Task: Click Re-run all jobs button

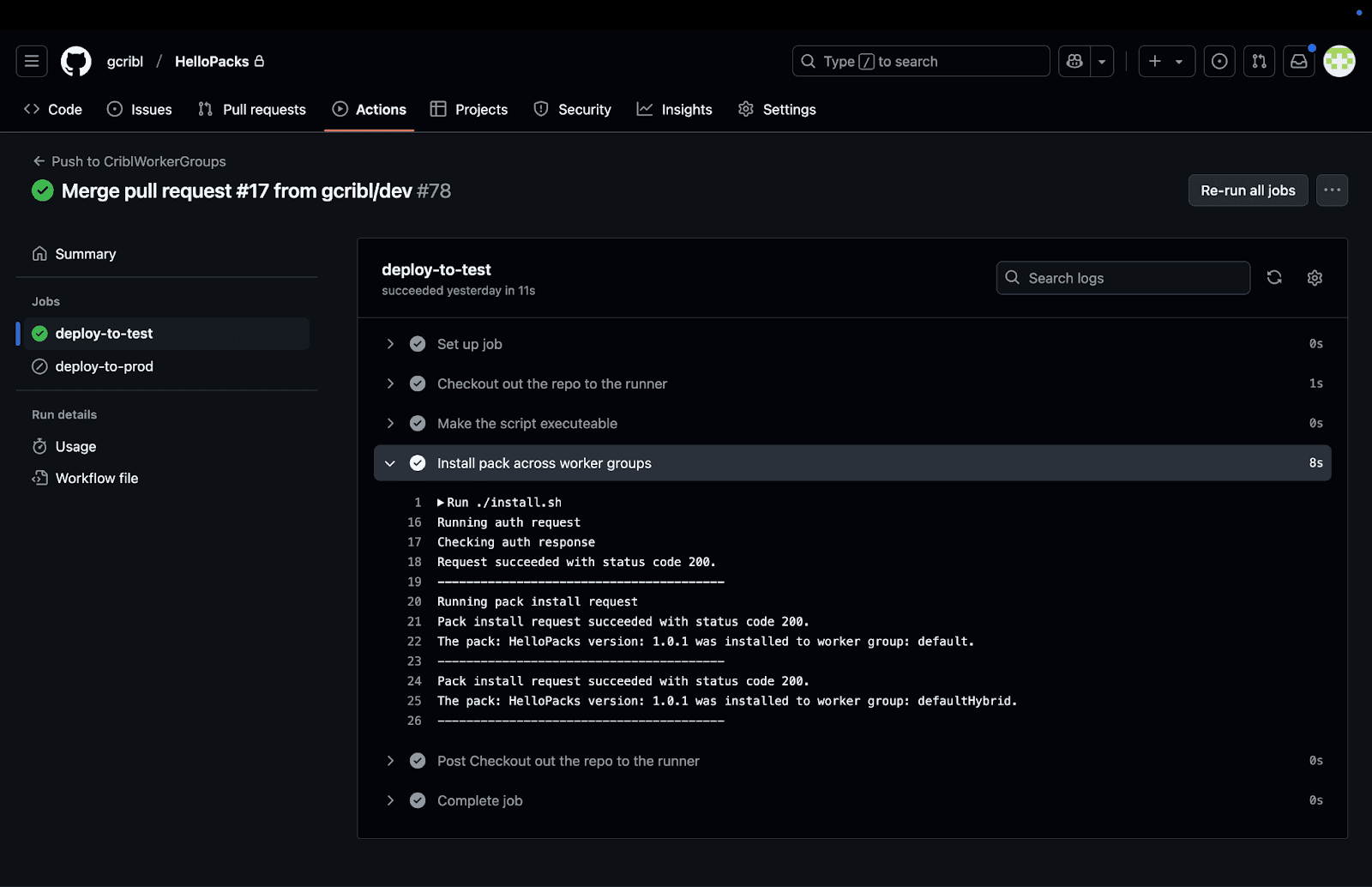Action: coord(1248,190)
